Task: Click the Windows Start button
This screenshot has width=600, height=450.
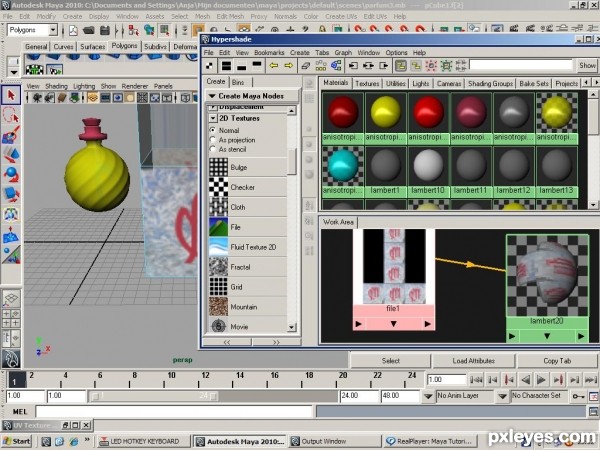Action: (x=16, y=441)
